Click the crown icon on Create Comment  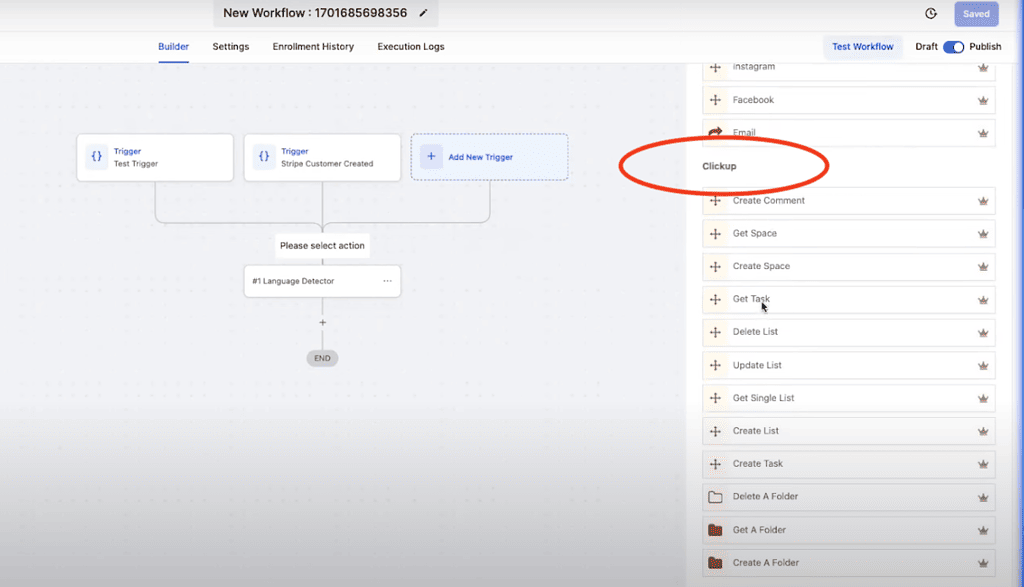click(982, 201)
